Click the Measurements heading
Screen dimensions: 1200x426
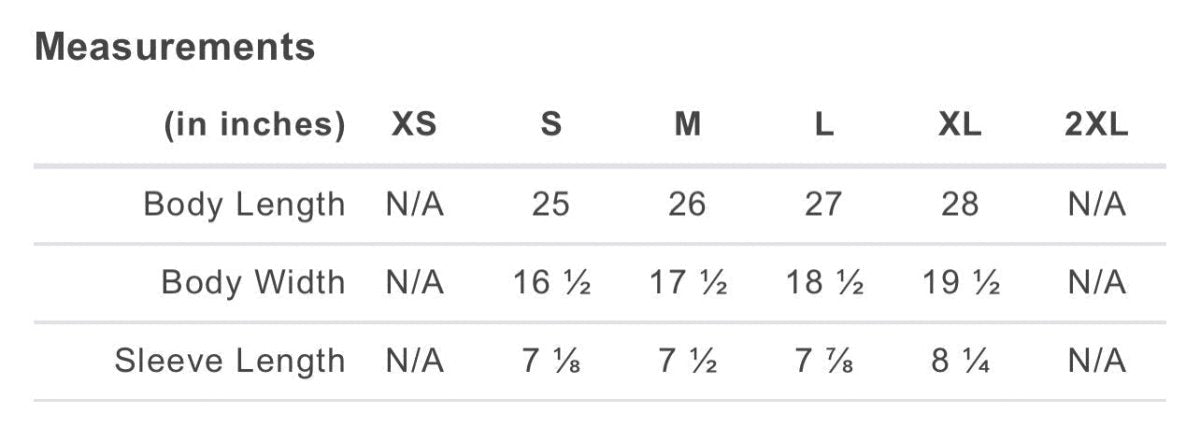click(175, 47)
